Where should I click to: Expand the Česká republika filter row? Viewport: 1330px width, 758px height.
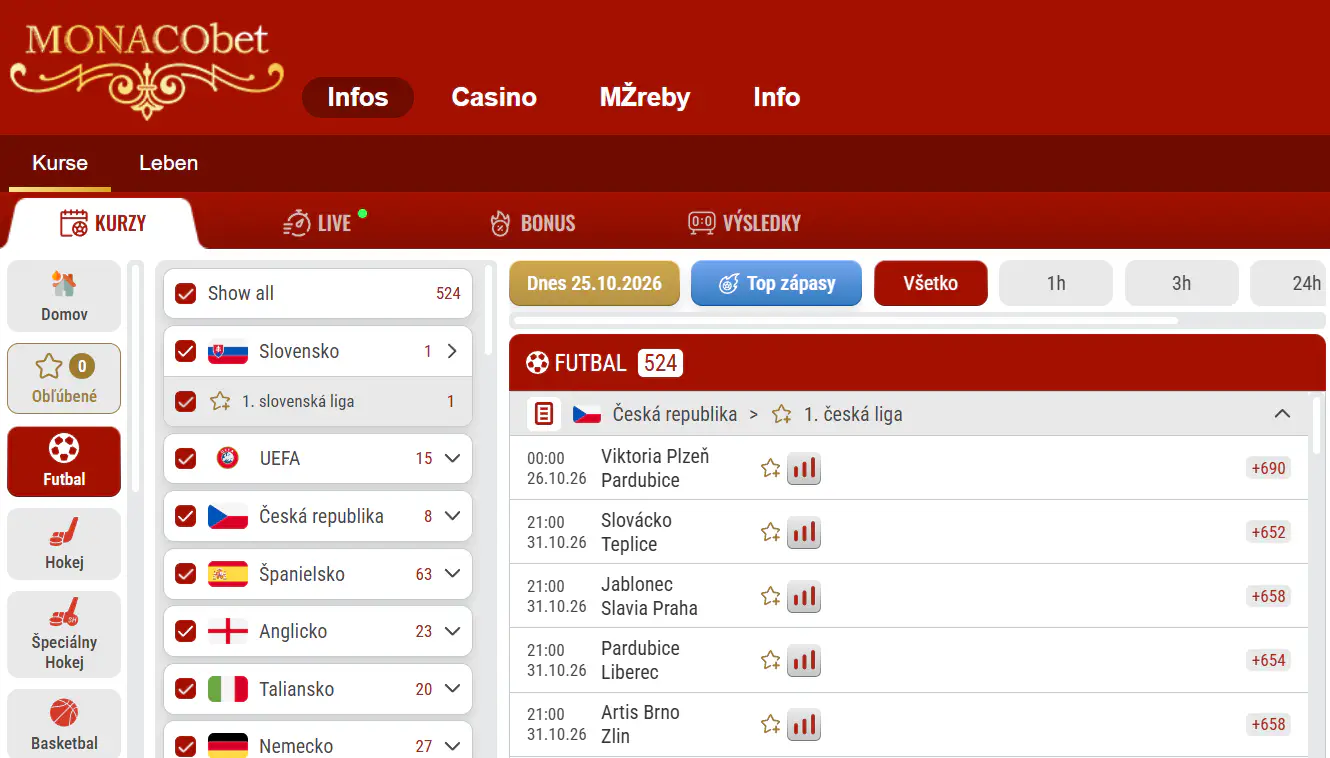452,517
